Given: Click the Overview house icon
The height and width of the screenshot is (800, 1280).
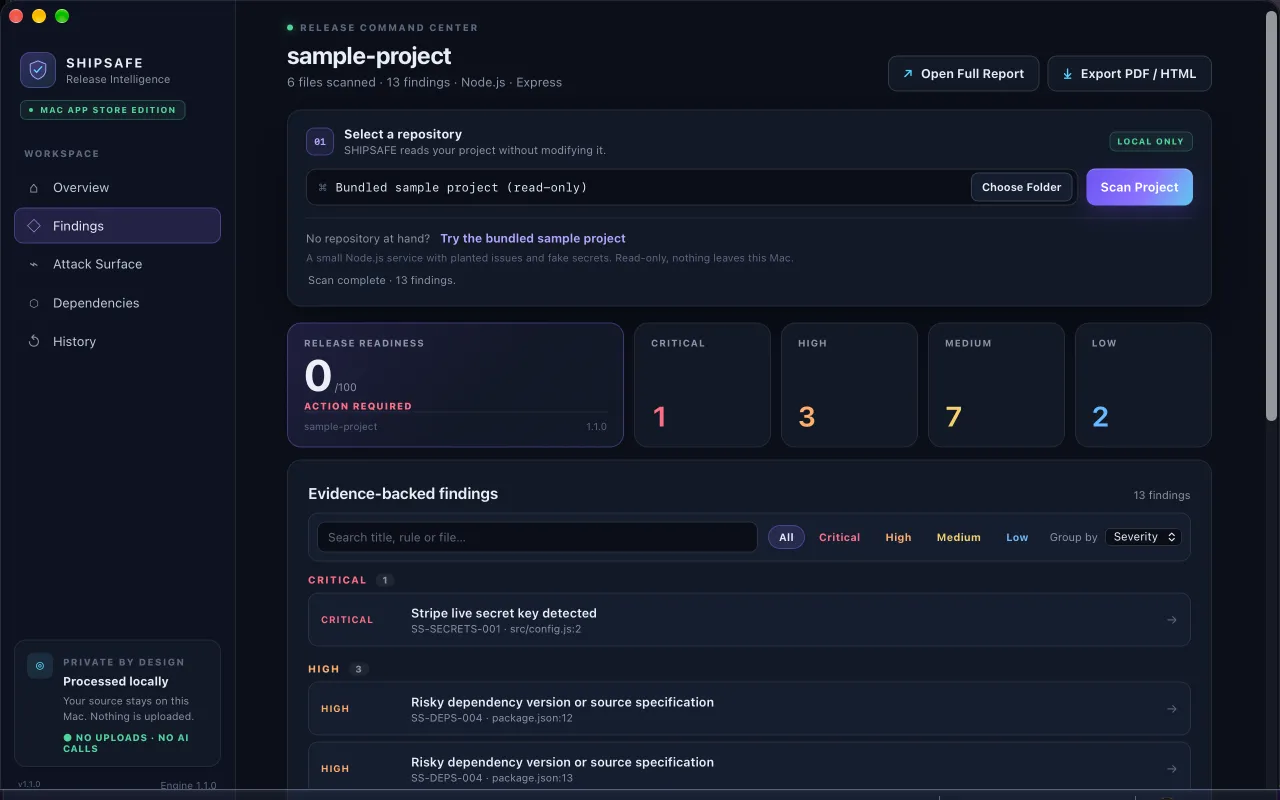Looking at the screenshot, I should coord(34,188).
